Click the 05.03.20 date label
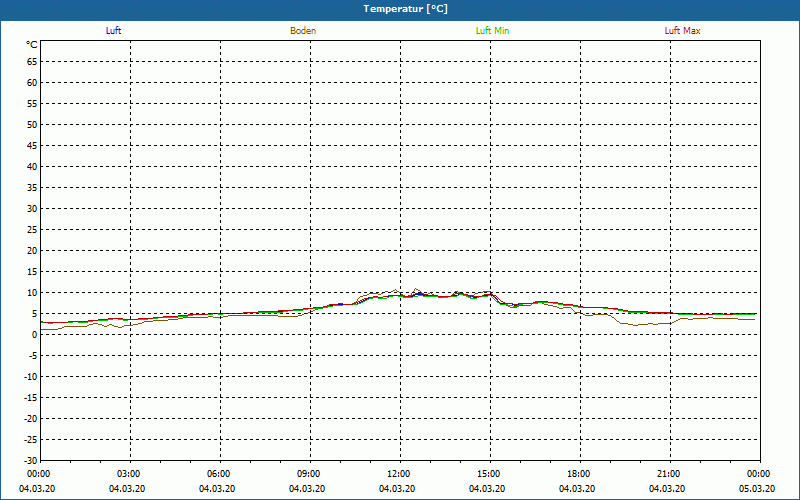Viewport: 800px width, 500px height. (x=757, y=489)
